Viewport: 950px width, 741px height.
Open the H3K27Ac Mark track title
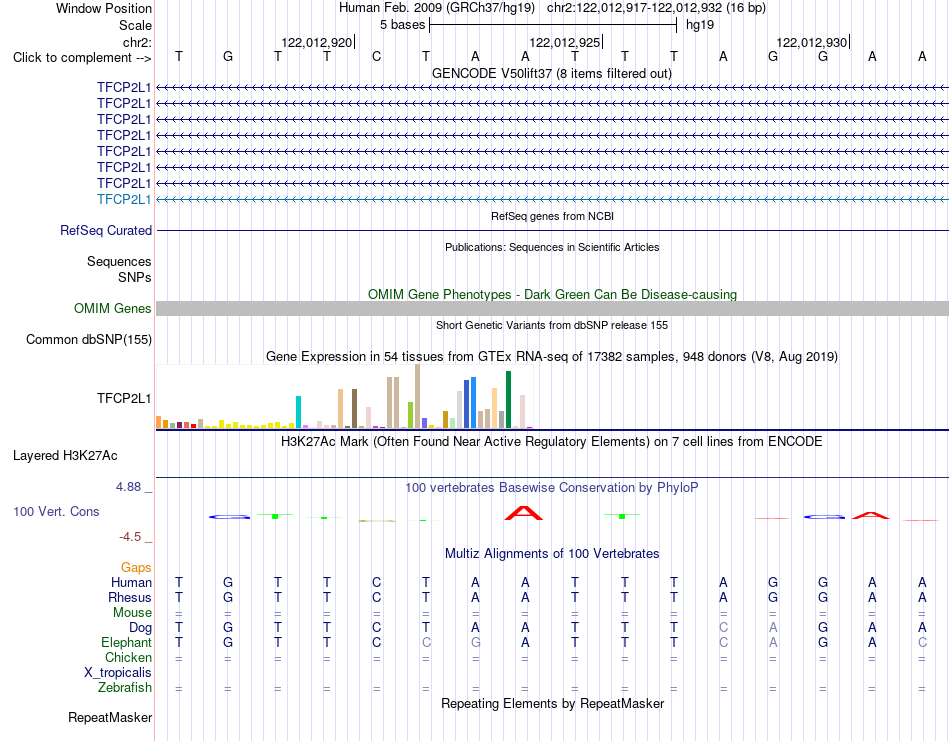click(x=551, y=441)
